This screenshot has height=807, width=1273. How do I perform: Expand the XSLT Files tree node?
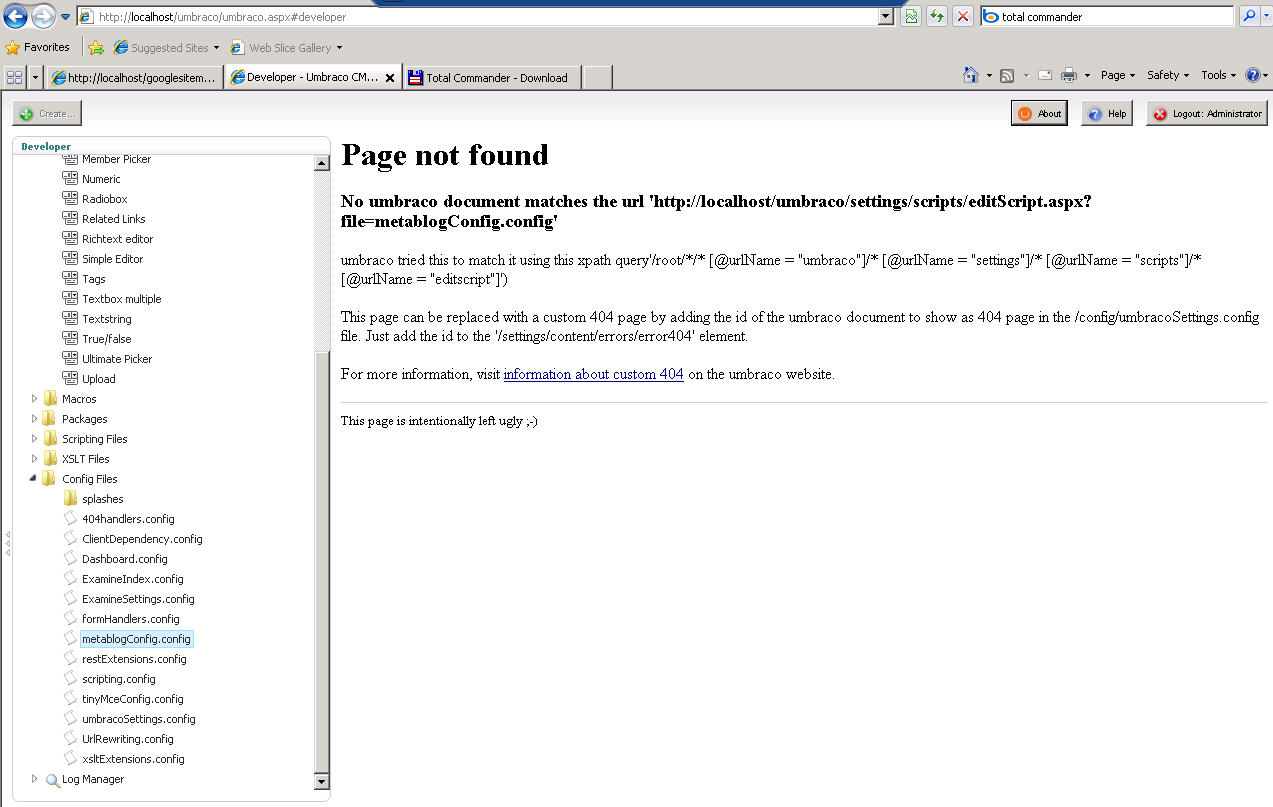(x=34, y=459)
